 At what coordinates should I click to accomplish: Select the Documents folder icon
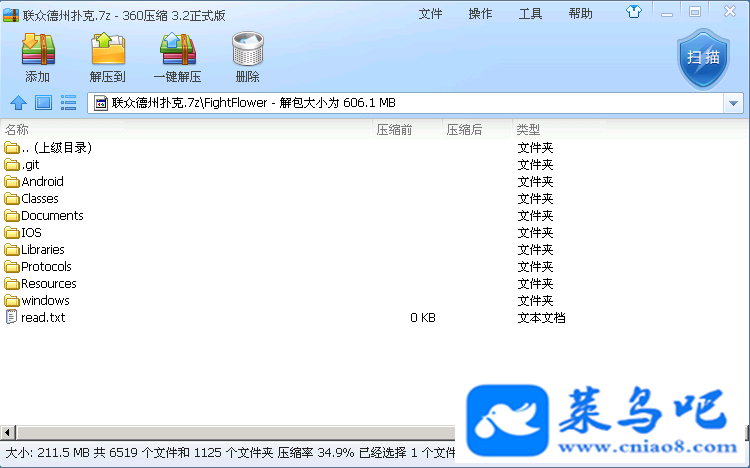coord(12,216)
